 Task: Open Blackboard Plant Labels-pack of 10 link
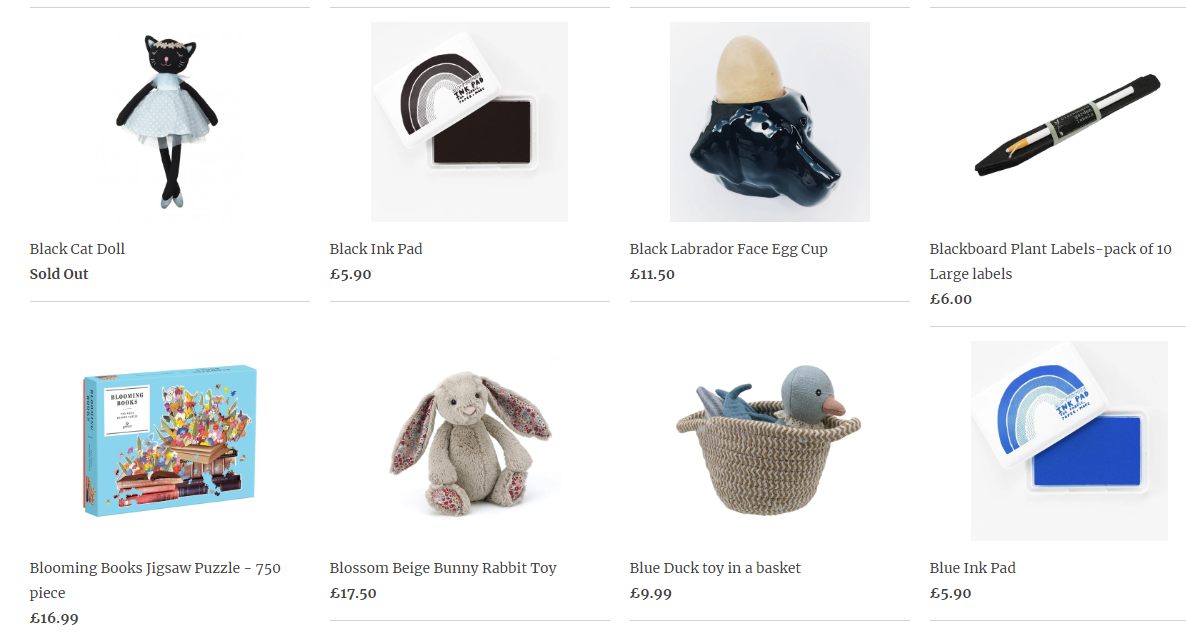(x=1050, y=261)
